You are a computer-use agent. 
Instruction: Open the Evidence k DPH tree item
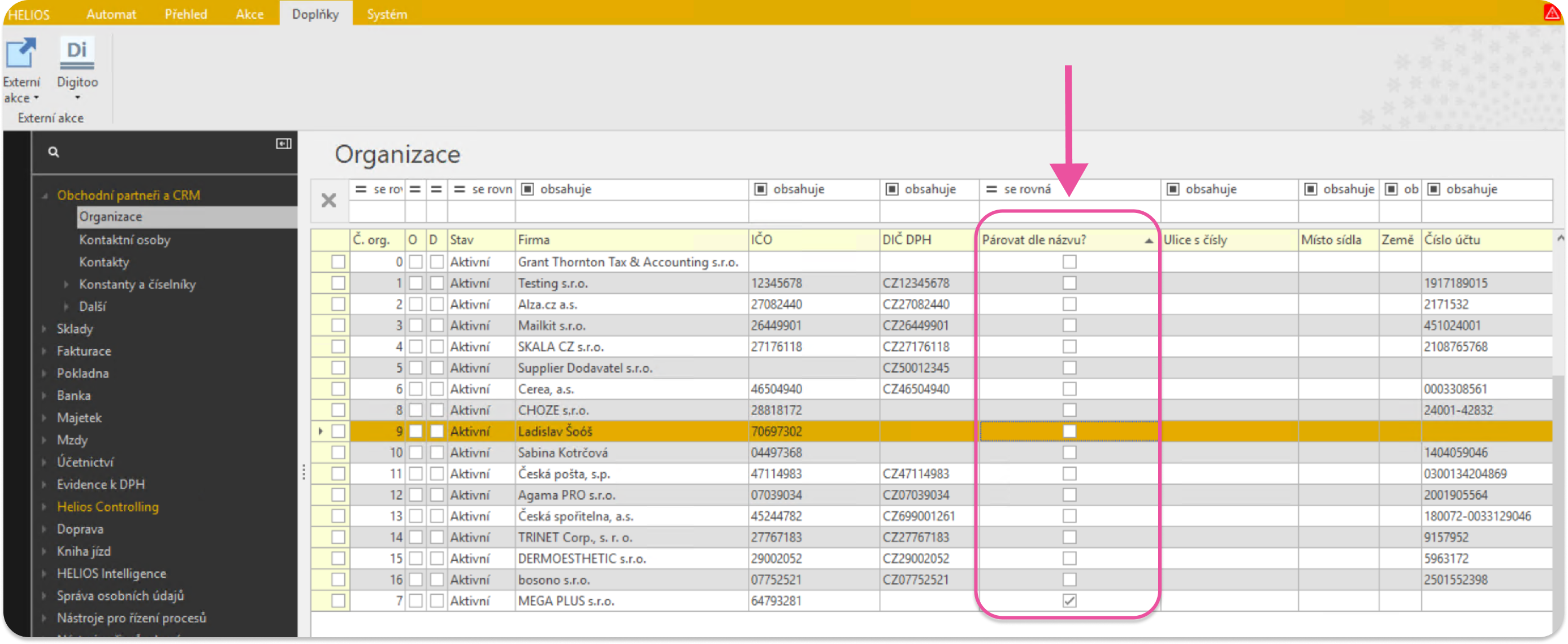click(x=101, y=485)
